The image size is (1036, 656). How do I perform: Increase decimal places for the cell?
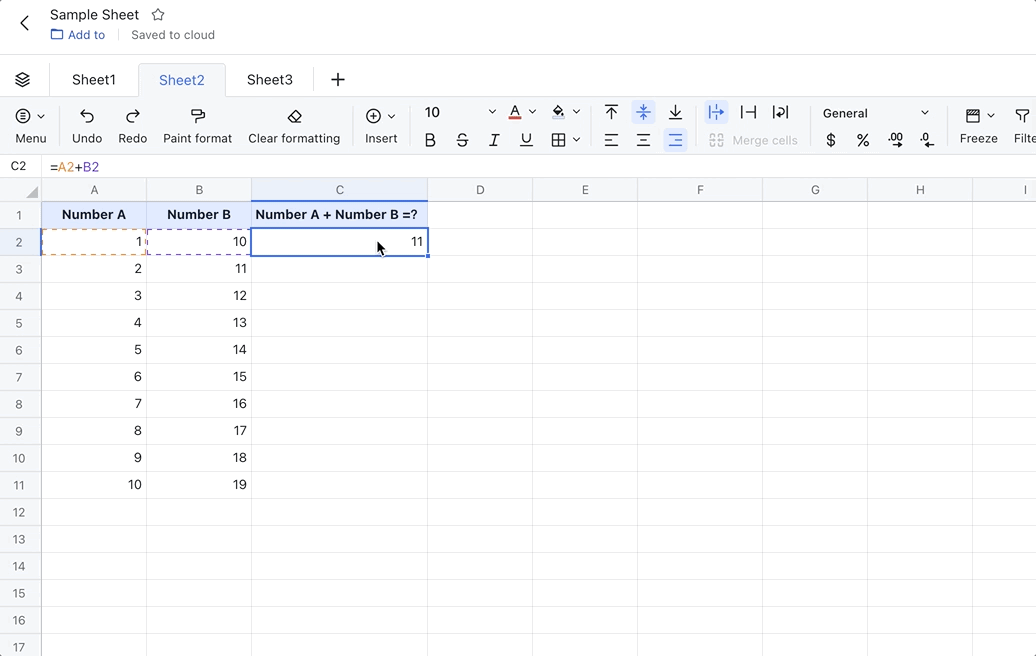point(895,140)
